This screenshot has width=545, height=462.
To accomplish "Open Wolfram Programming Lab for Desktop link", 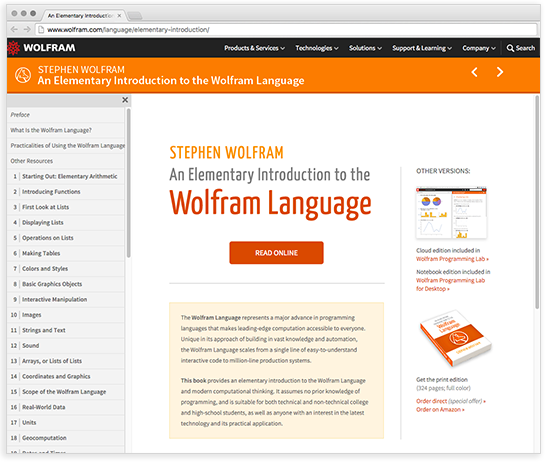I will coord(450,284).
